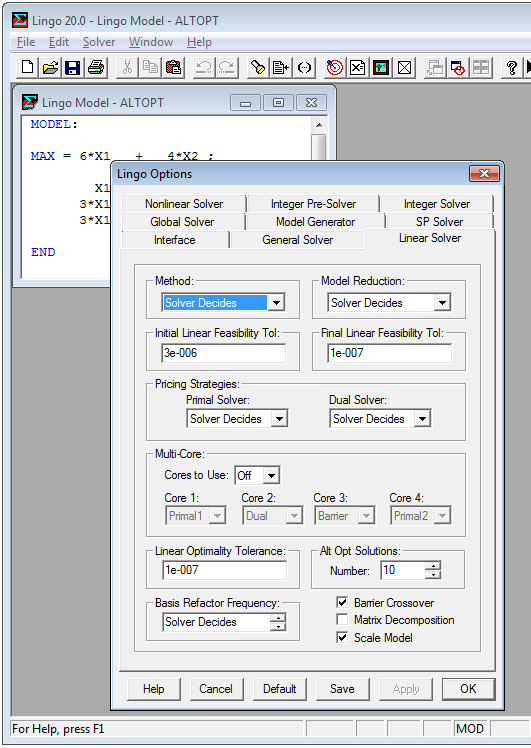Click the Find flashlight icon
This screenshot has height=748, width=531.
pos(258,67)
